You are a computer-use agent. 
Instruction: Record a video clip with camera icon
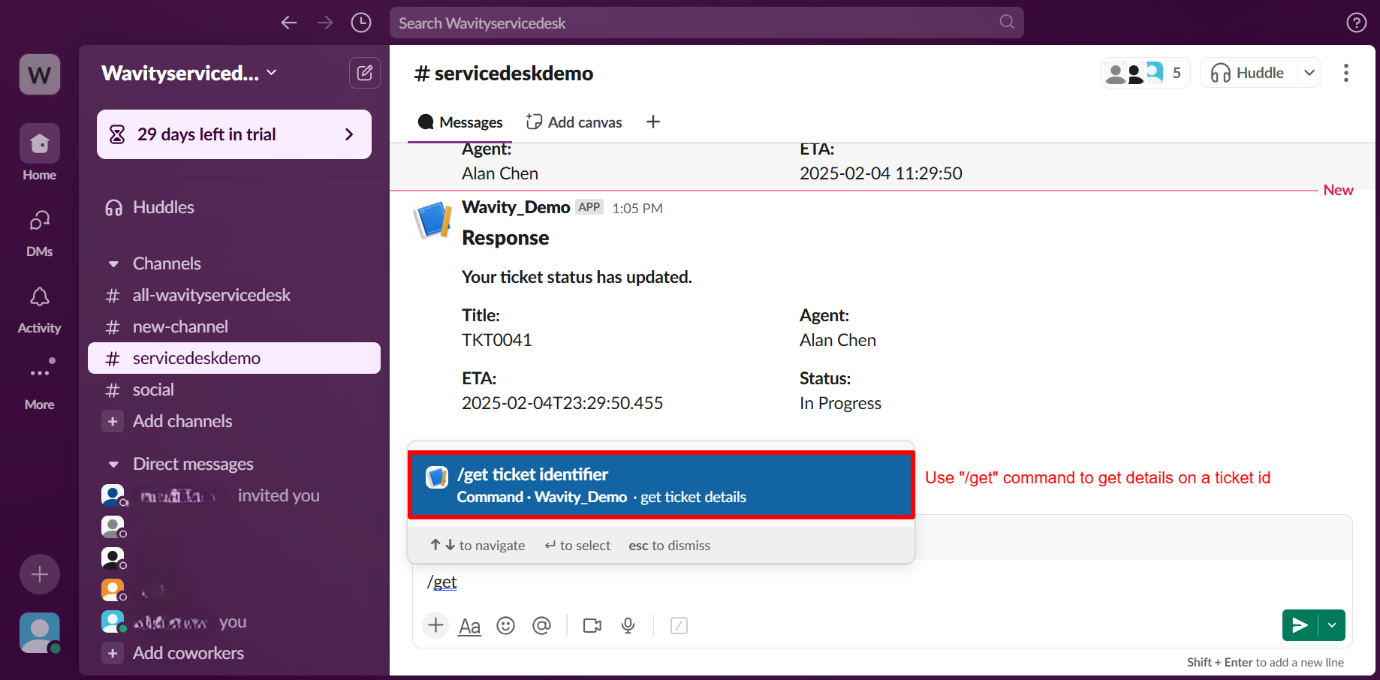(x=592, y=625)
